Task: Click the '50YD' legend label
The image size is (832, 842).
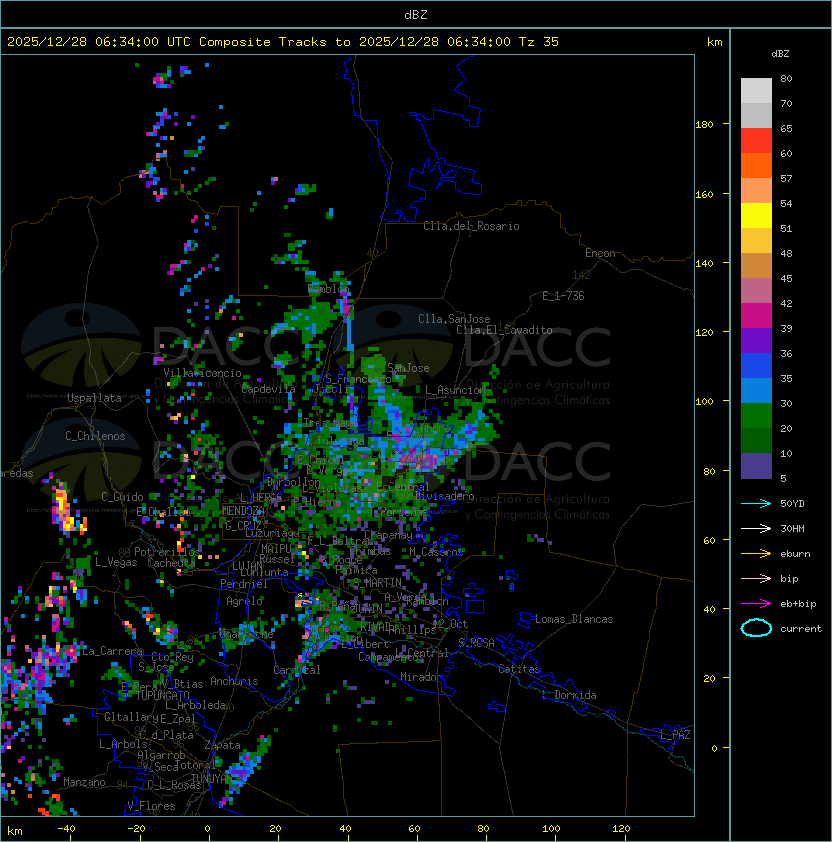Action: 792,504
